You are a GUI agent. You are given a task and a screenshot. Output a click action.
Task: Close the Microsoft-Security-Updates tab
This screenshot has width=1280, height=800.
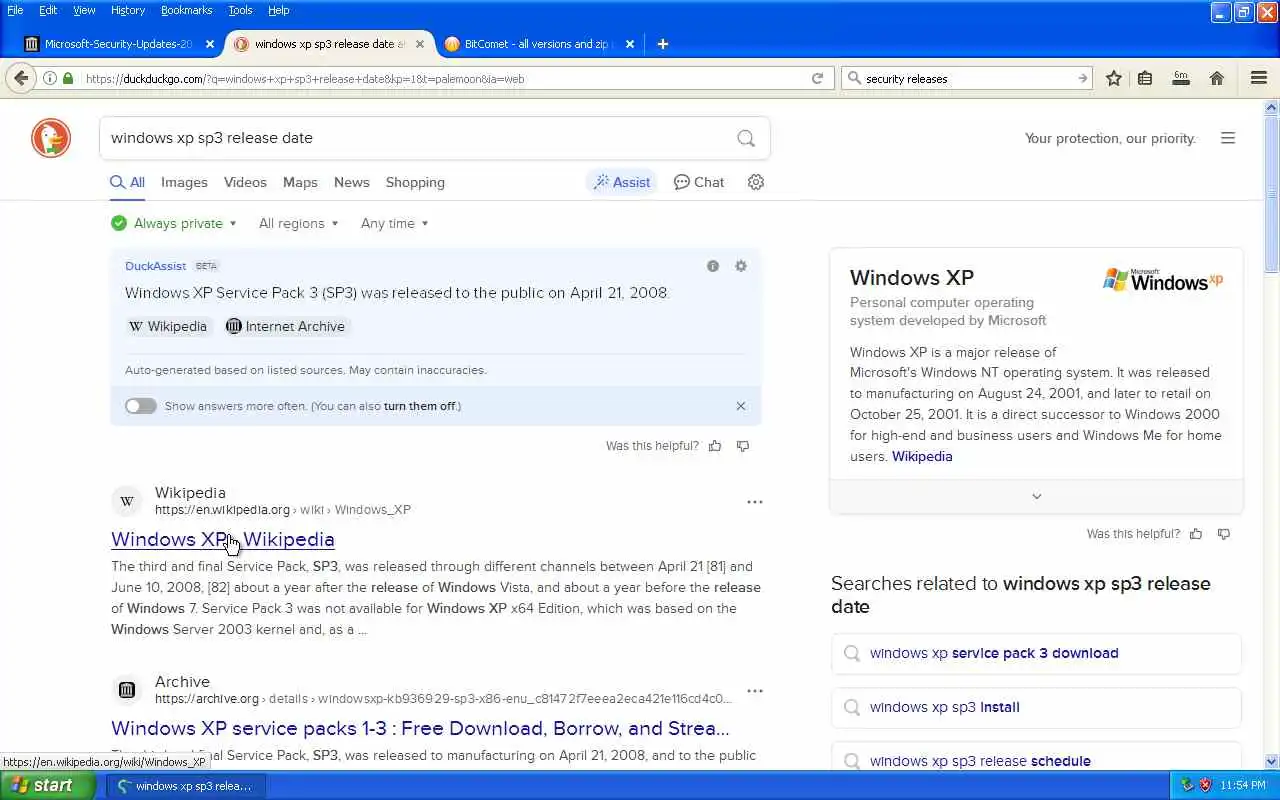coord(209,44)
